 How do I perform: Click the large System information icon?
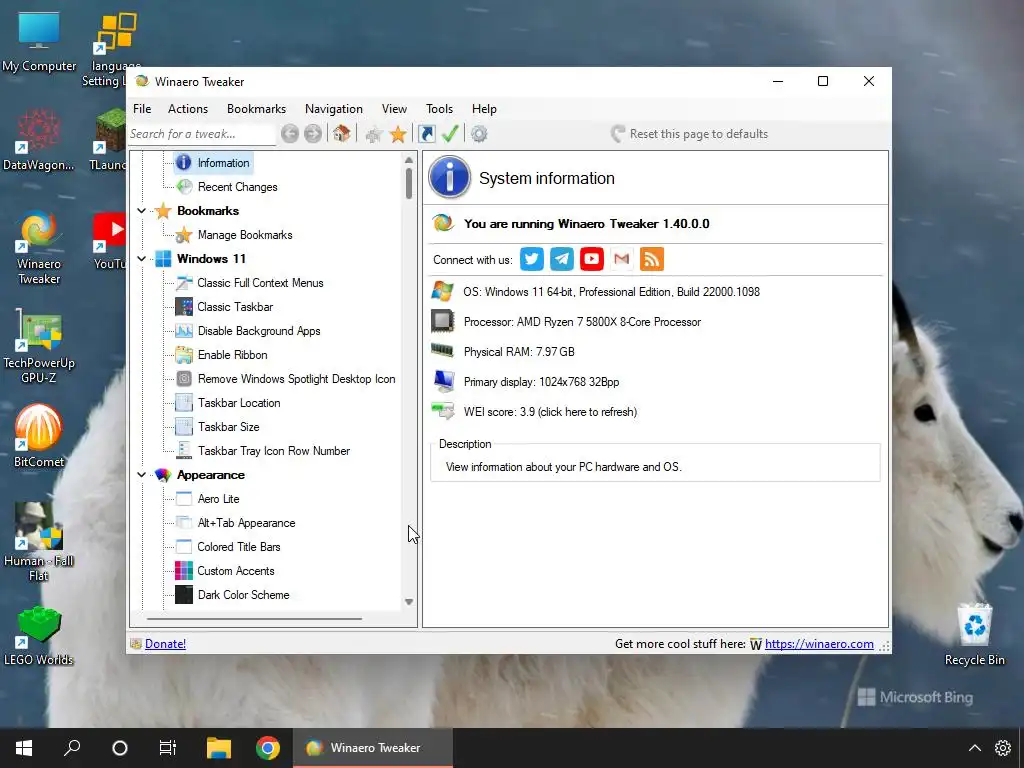pos(449,177)
